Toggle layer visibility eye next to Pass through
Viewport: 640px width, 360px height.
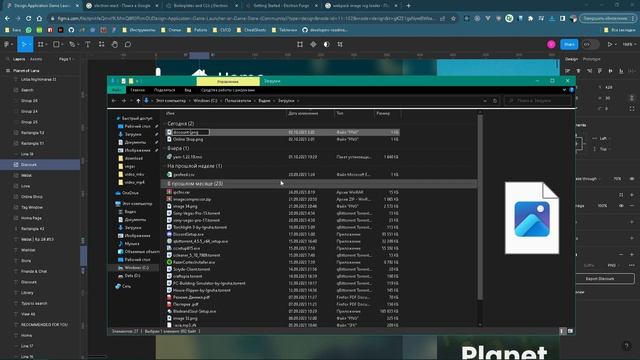[x=632, y=179]
